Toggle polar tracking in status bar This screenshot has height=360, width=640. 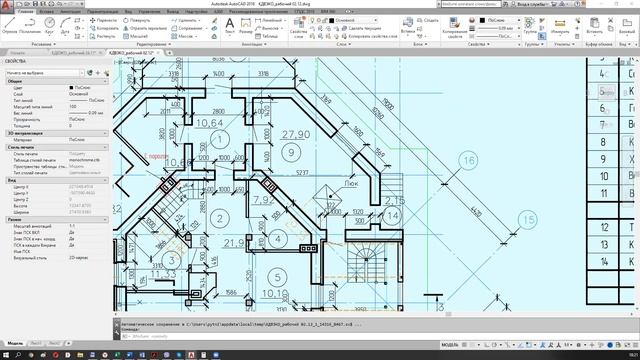(495, 345)
